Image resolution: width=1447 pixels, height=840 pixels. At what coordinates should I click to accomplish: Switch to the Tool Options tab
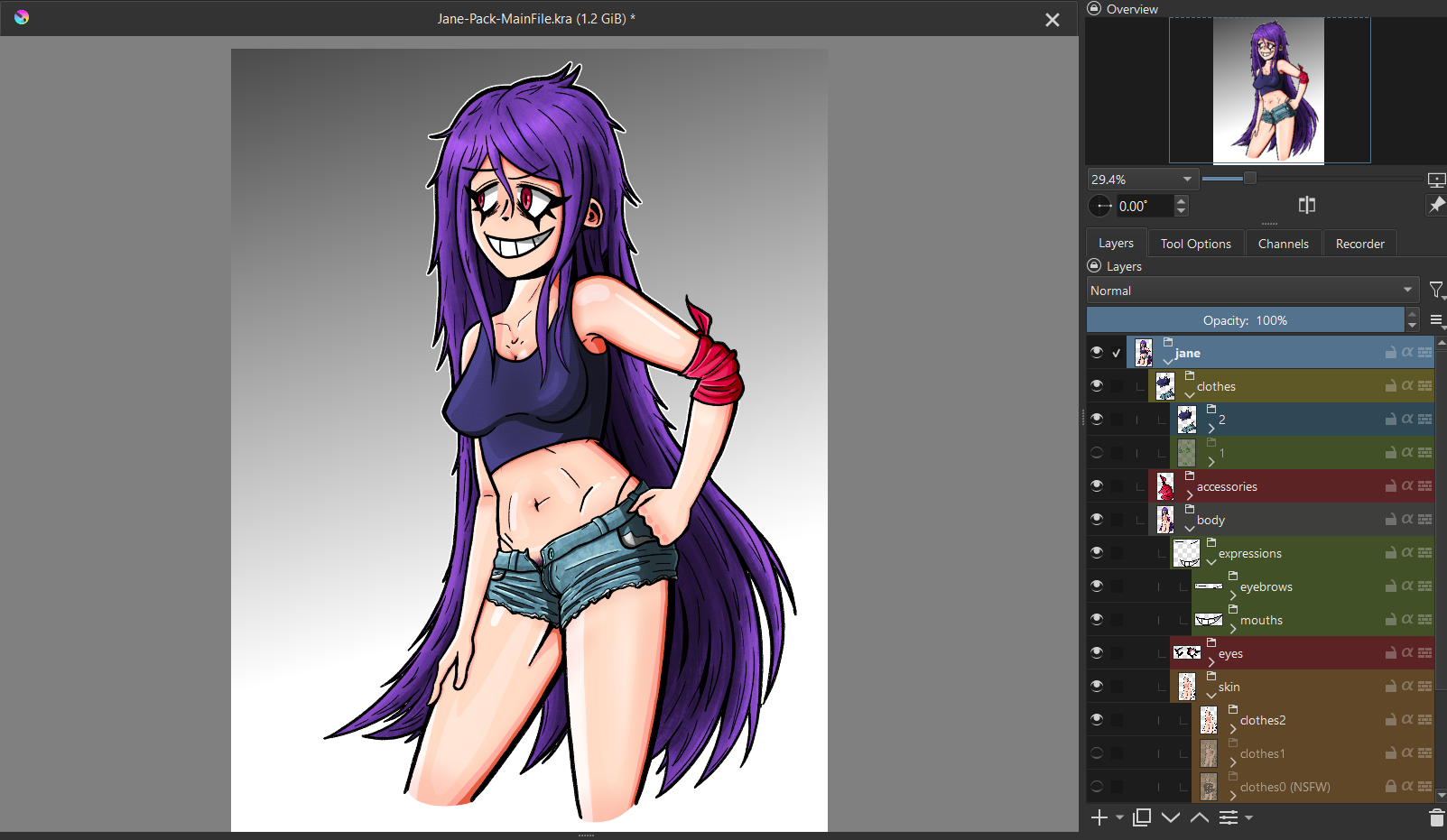click(1195, 244)
